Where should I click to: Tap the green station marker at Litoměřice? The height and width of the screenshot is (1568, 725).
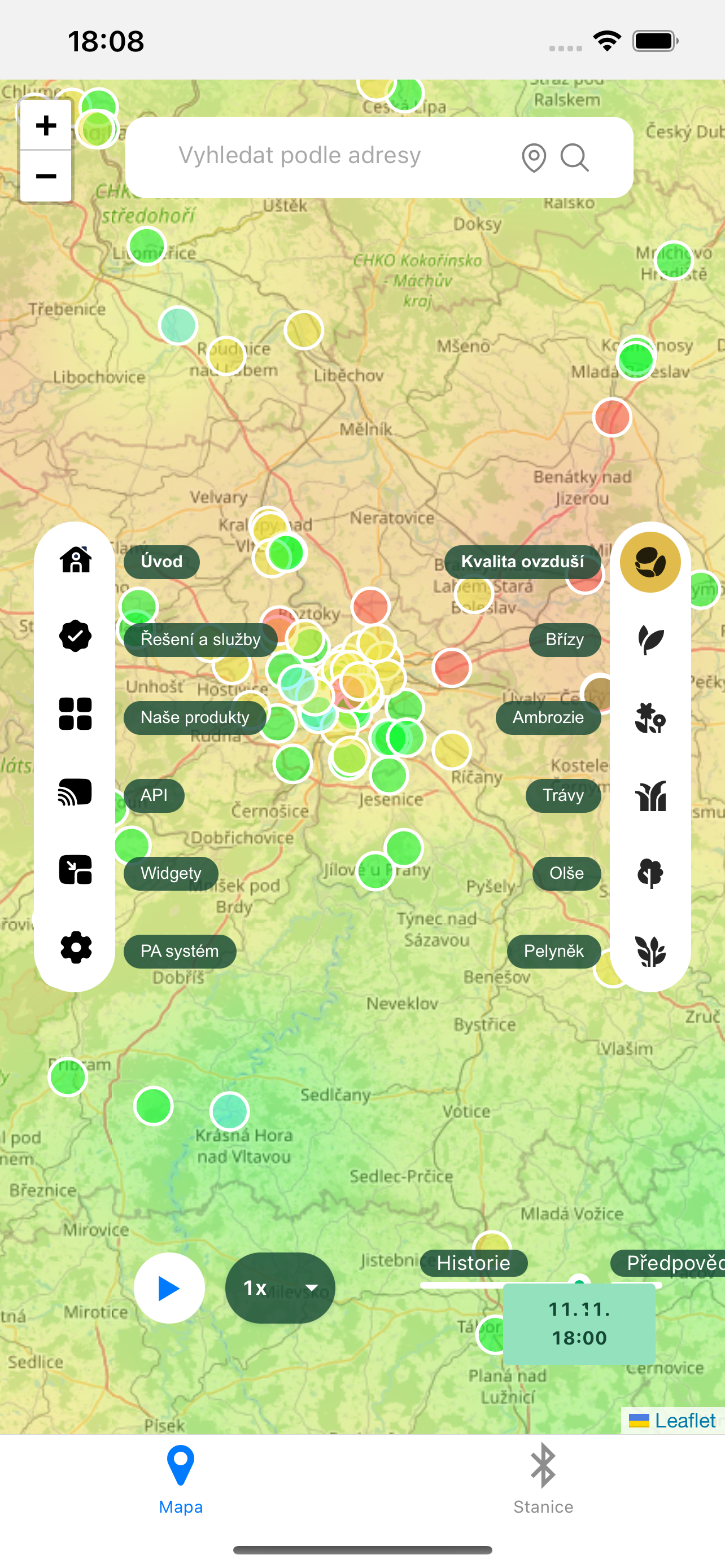[147, 246]
